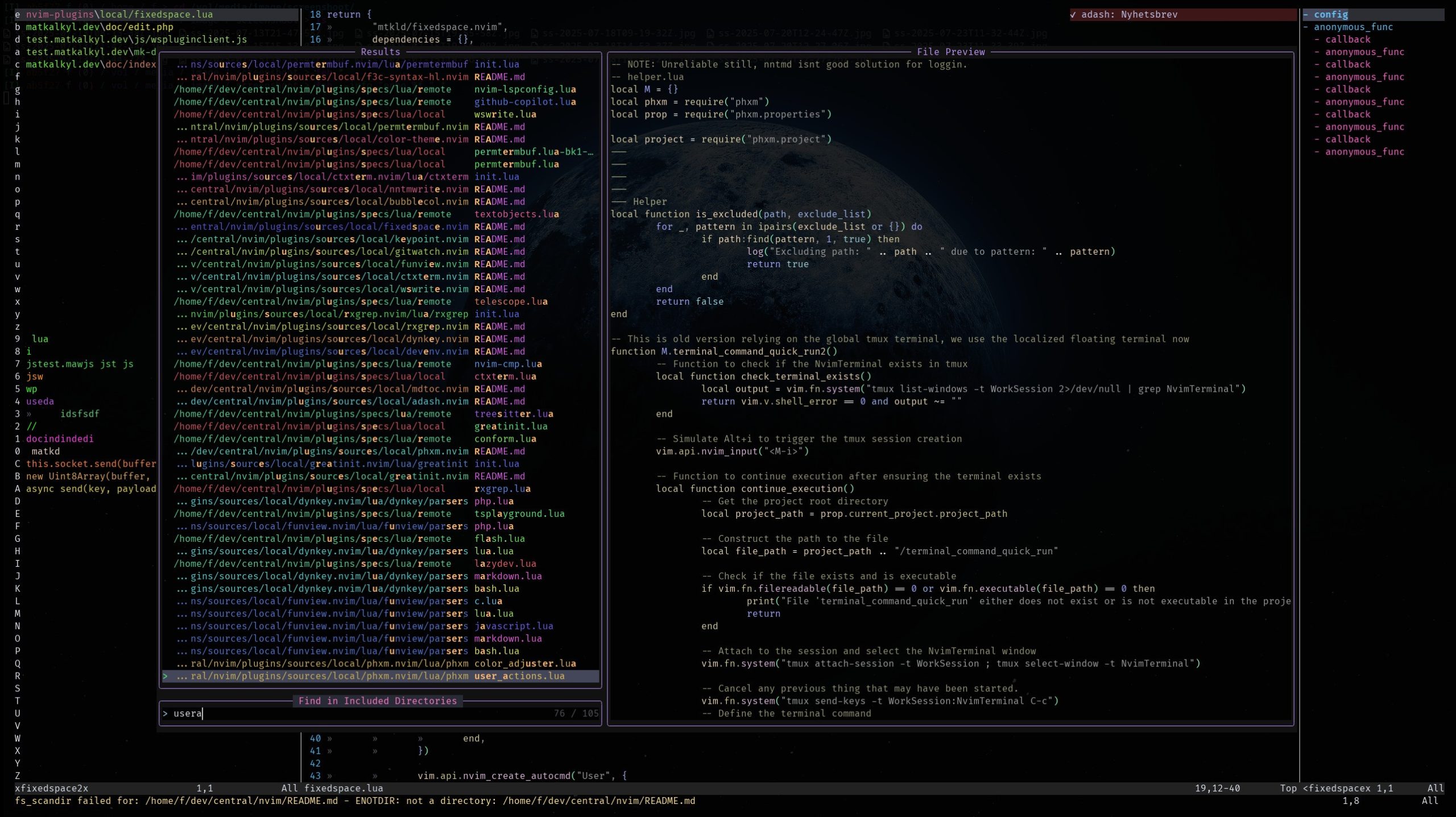1456x817 pixels.
Task: Click the vim.api.nvim_create_autocmd line 43
Action: (522, 775)
